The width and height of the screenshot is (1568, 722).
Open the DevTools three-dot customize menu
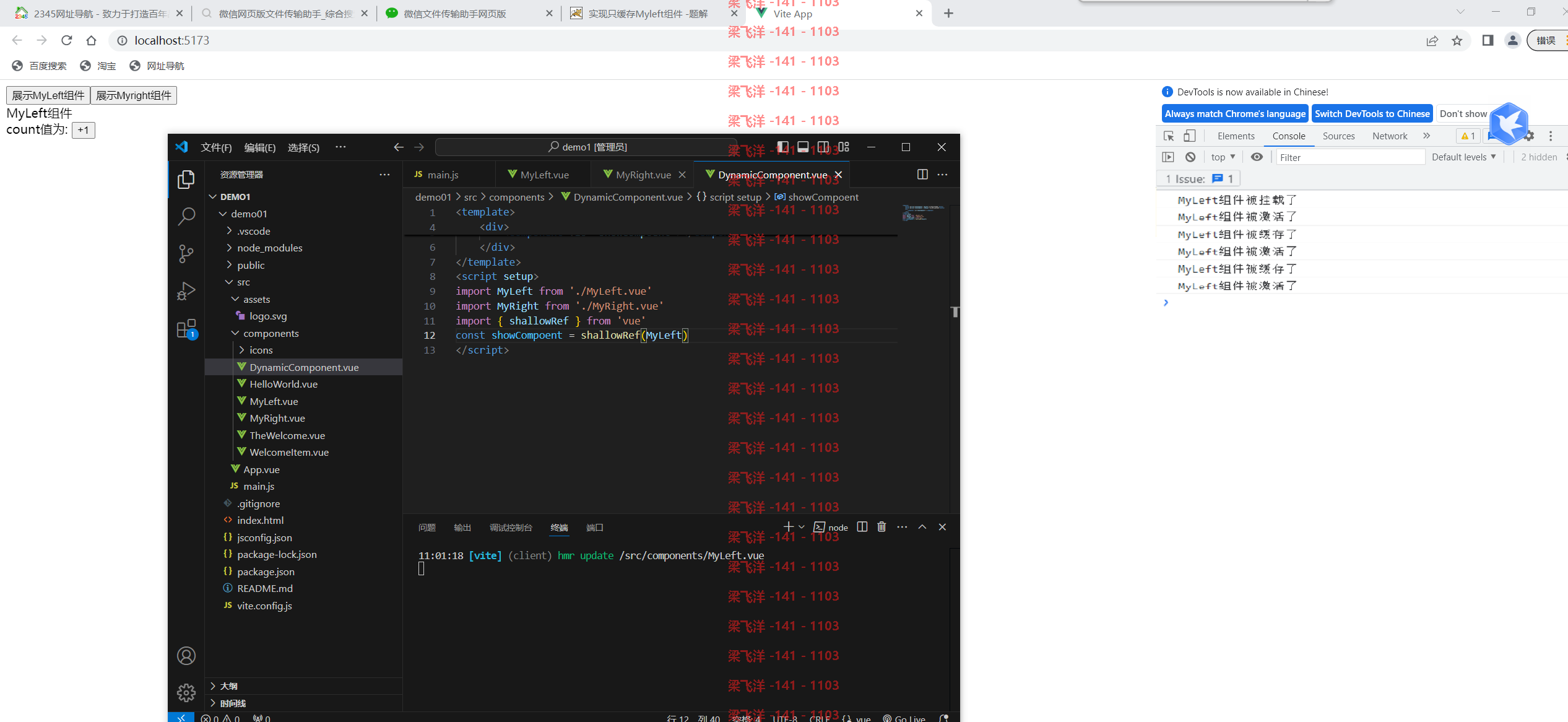pos(1551,136)
